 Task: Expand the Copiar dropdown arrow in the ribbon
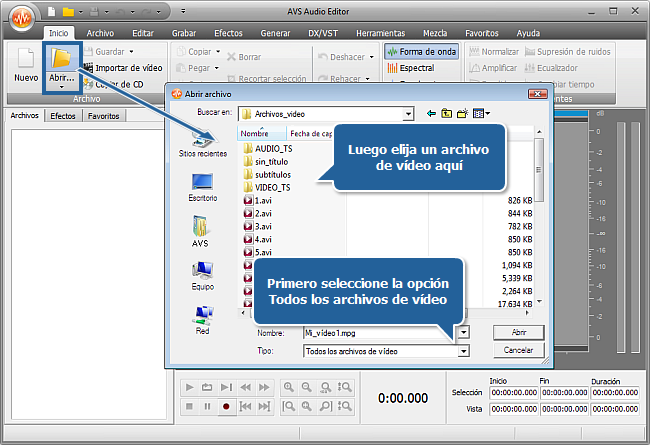click(x=218, y=52)
